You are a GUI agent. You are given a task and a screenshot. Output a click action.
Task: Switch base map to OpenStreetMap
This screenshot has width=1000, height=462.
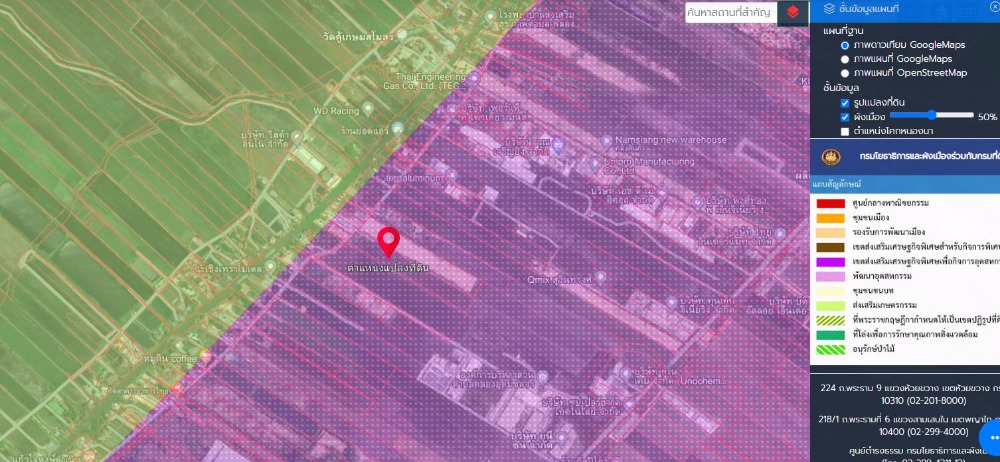[845, 73]
